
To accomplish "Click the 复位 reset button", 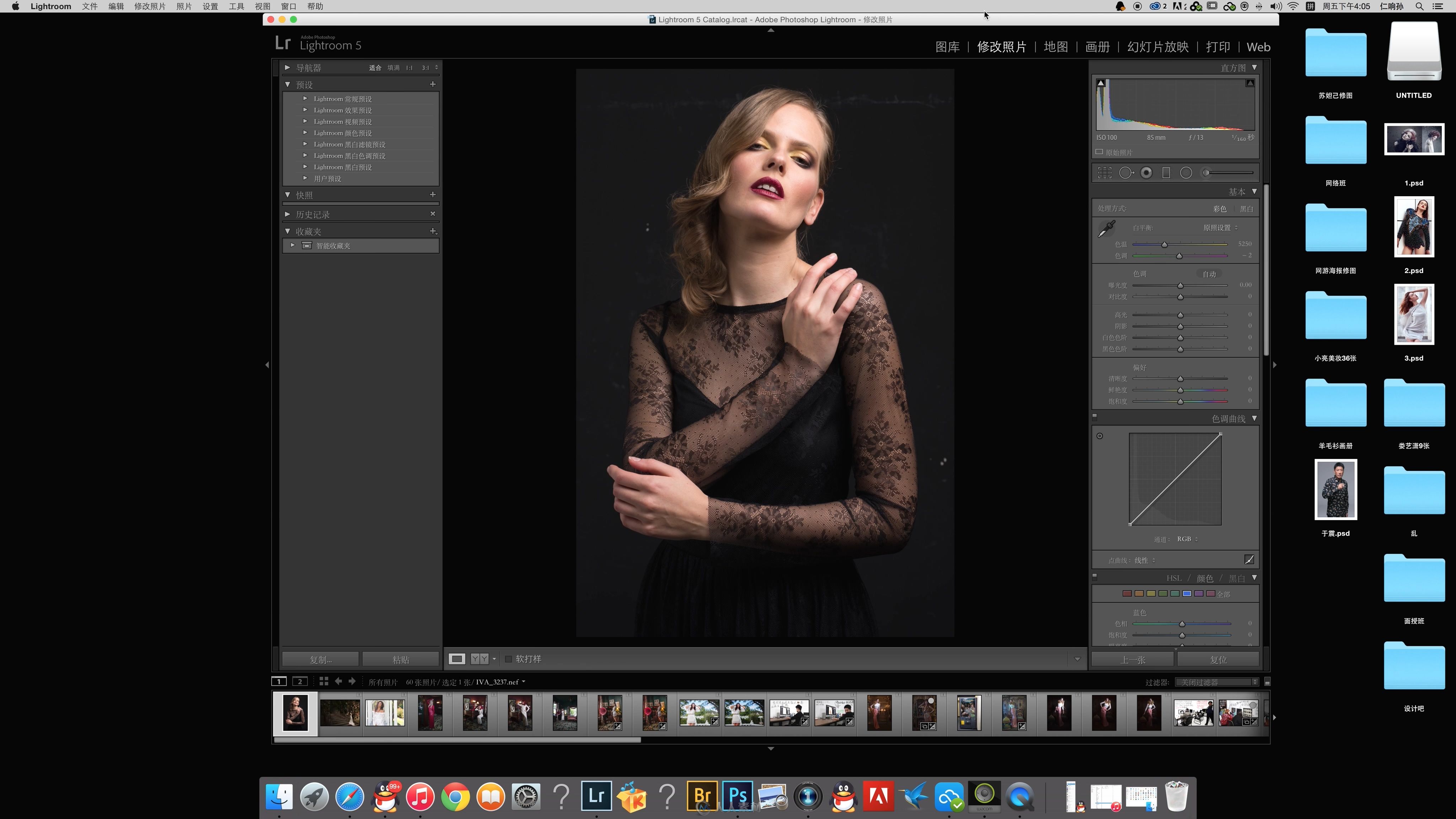I will (1218, 660).
